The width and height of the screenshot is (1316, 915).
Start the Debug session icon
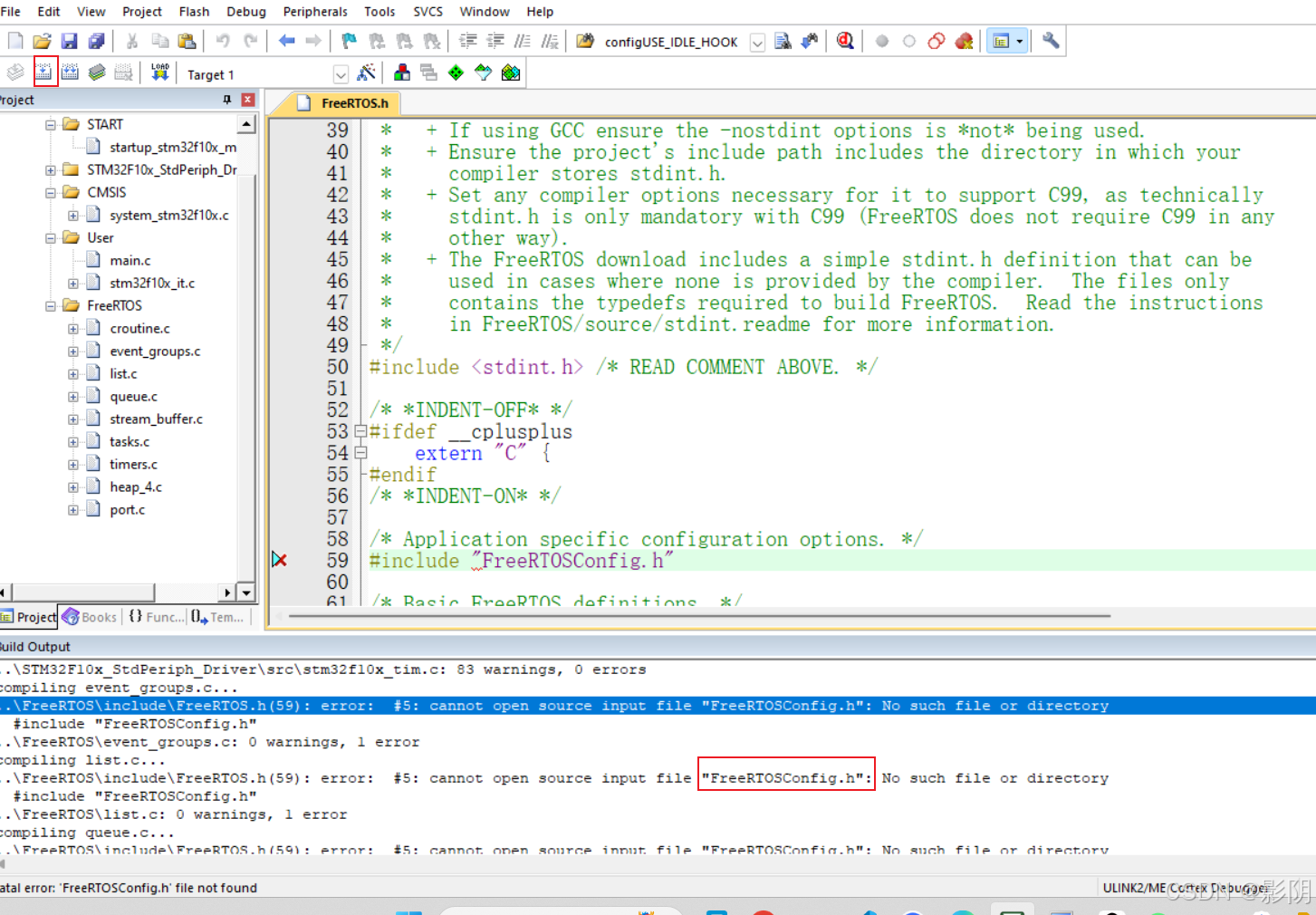click(845, 41)
